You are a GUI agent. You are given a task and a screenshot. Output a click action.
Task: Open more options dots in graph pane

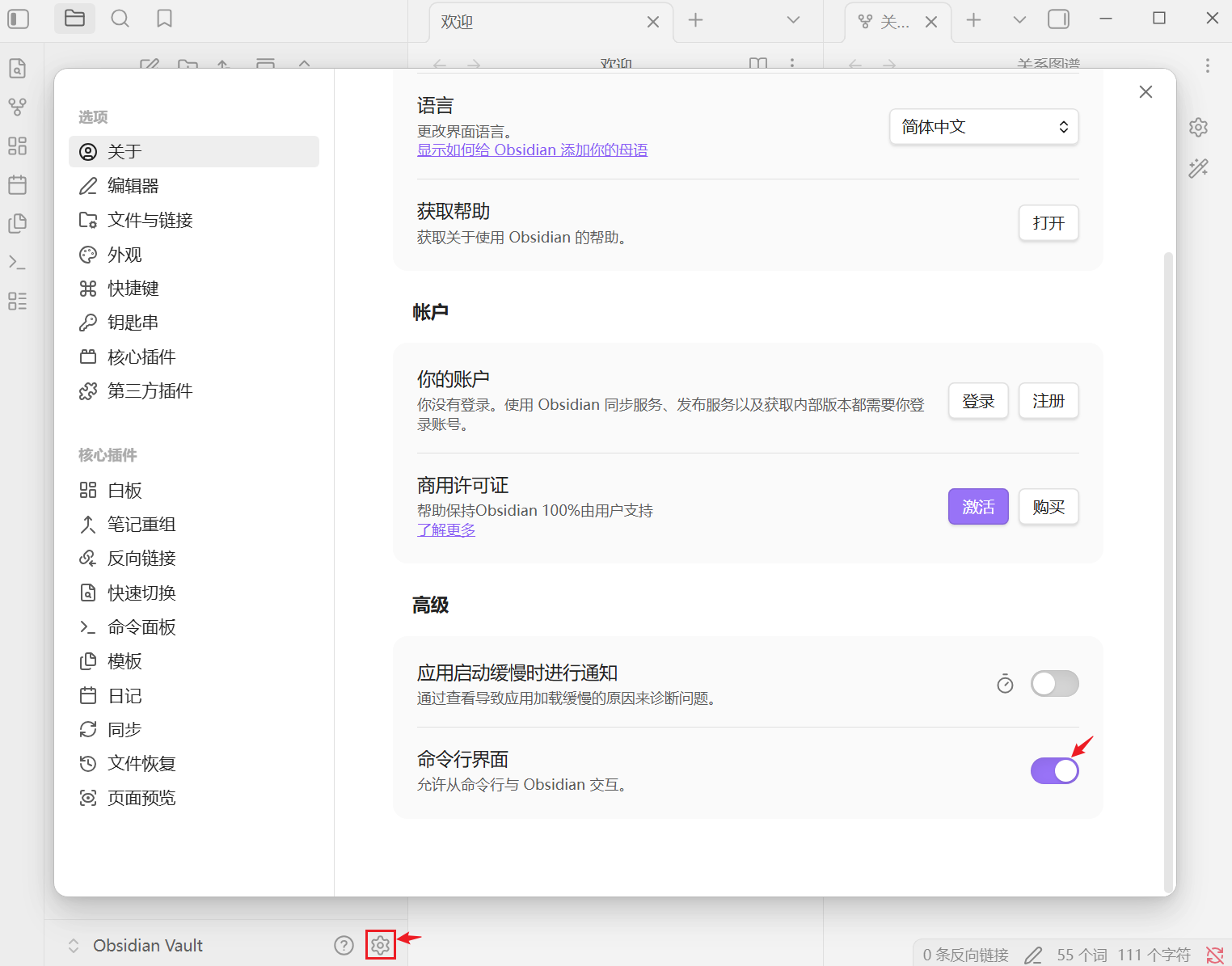(x=1207, y=65)
